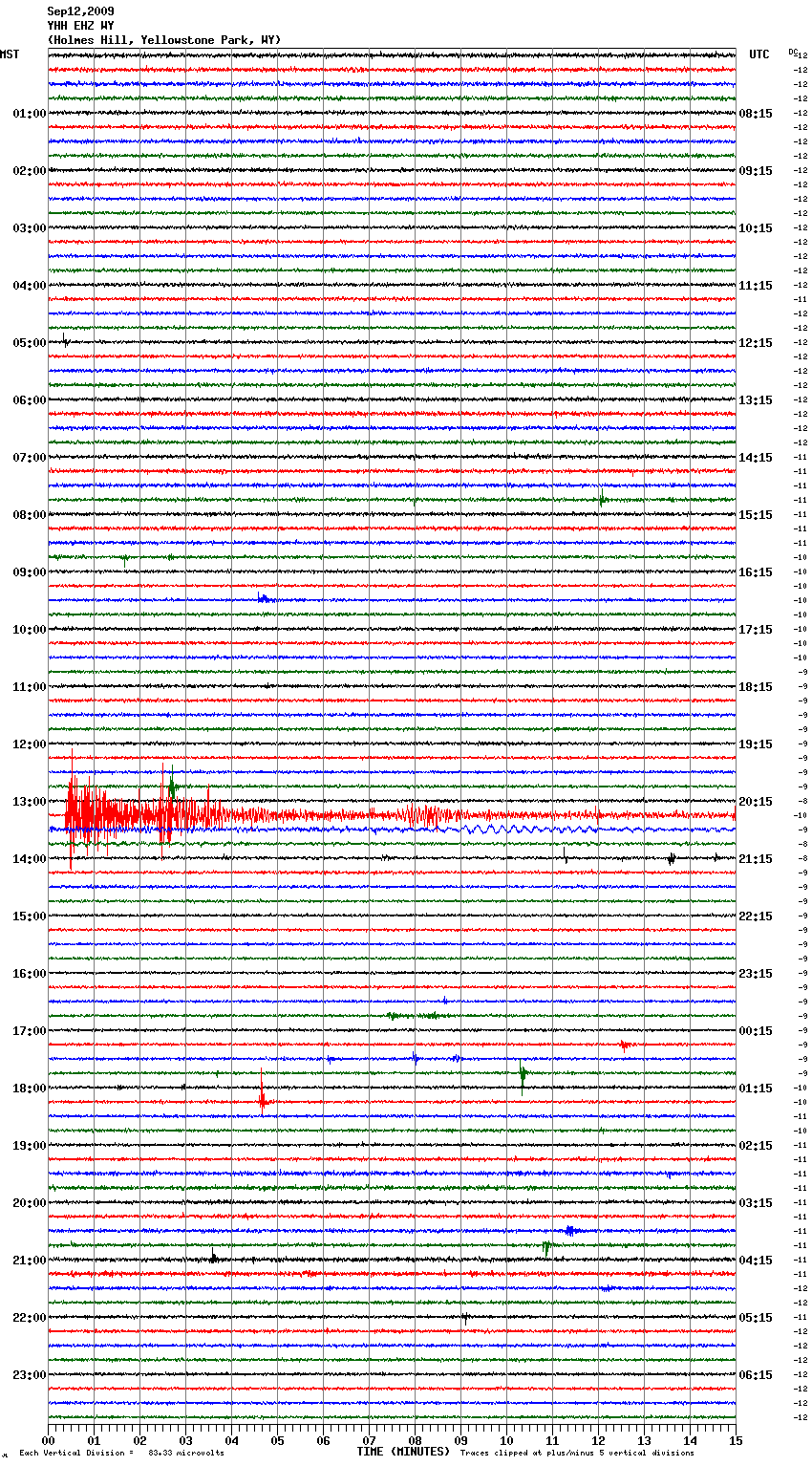Click the 22:00 MST time label
The width and height of the screenshot is (812, 1466).
click(x=29, y=1318)
